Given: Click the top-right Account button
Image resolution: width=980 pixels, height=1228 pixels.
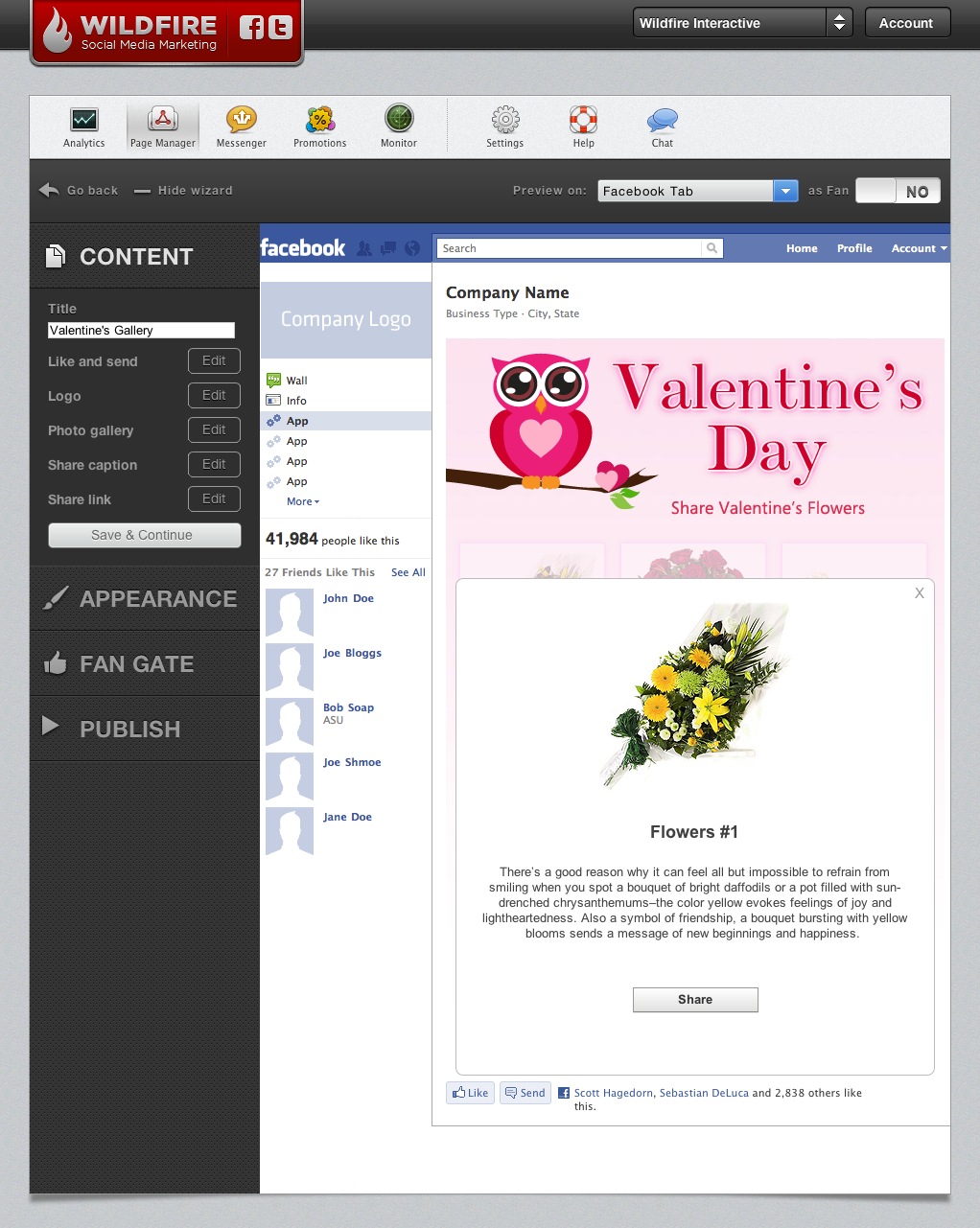Looking at the screenshot, I should point(907,23).
